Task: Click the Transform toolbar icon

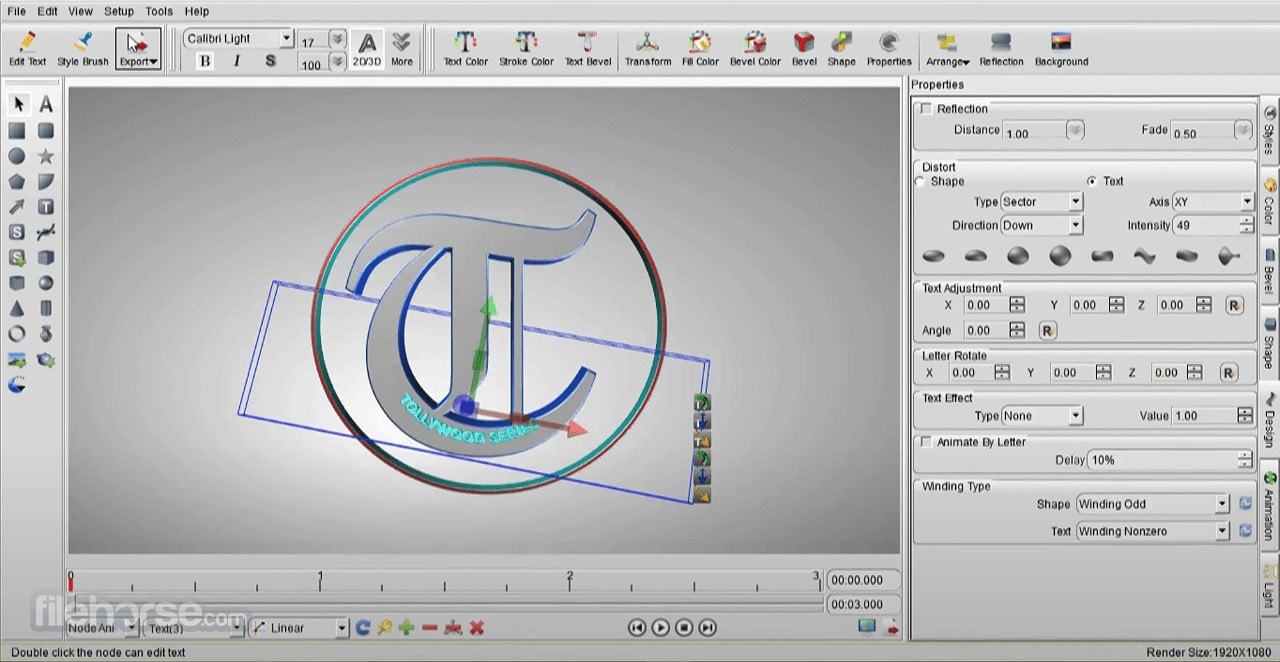Action: (648, 49)
